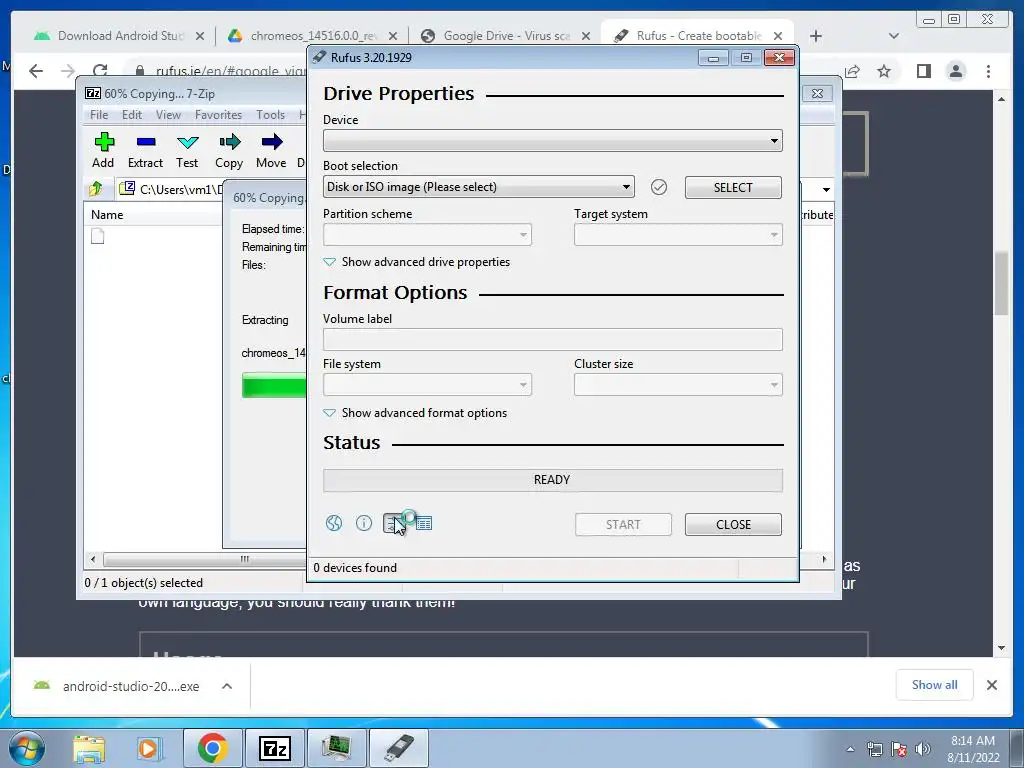Open Rufus About info icon
This screenshot has width=1024, height=768.
(364, 523)
